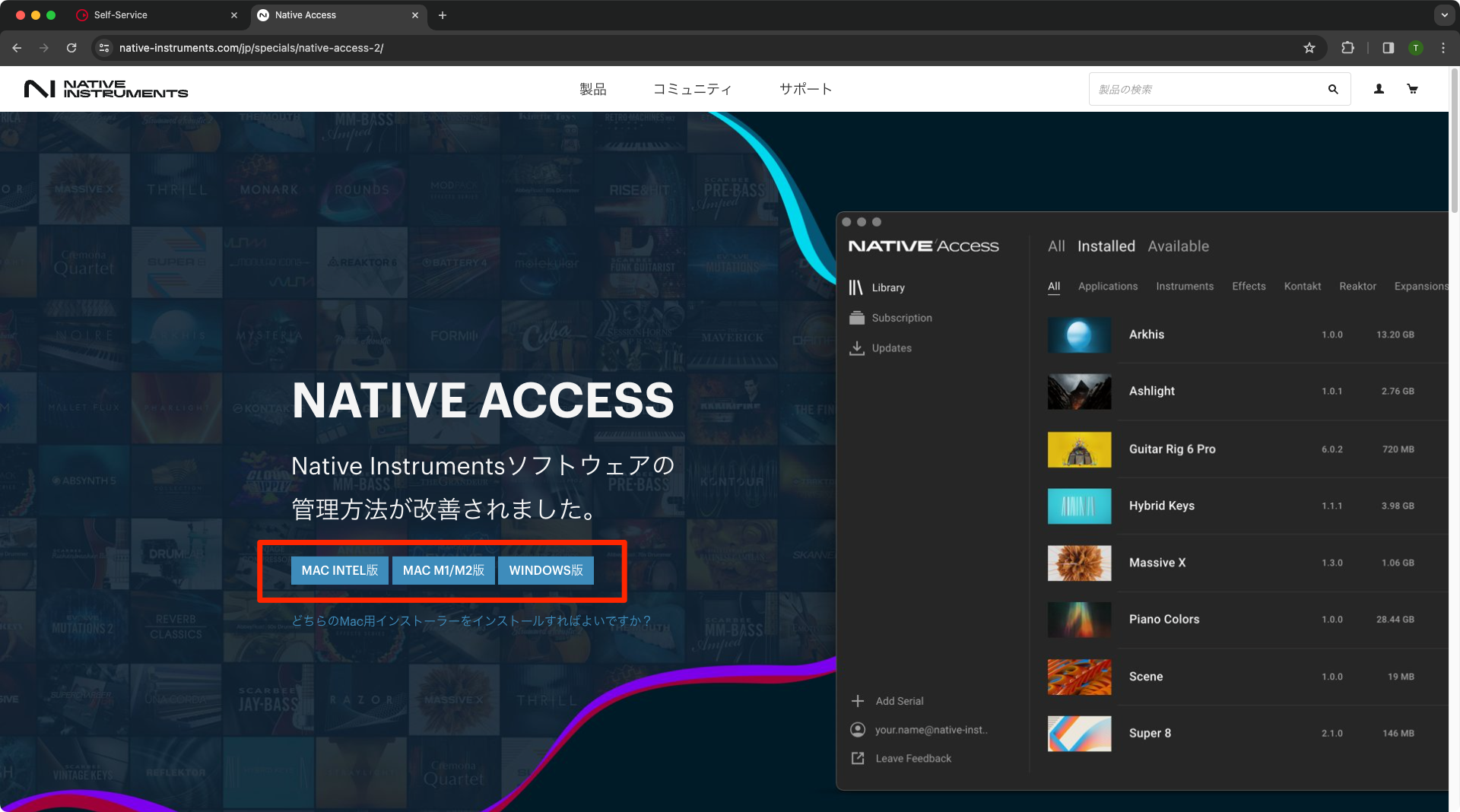Screen dimensions: 1460x812
Task: Click the page vertical scrollbar
Action: [1454, 141]
